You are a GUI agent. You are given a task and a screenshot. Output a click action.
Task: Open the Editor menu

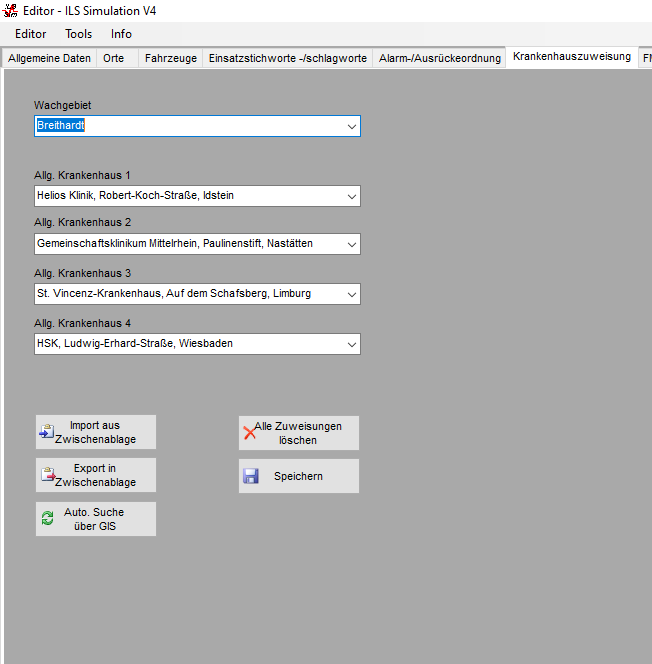point(30,34)
